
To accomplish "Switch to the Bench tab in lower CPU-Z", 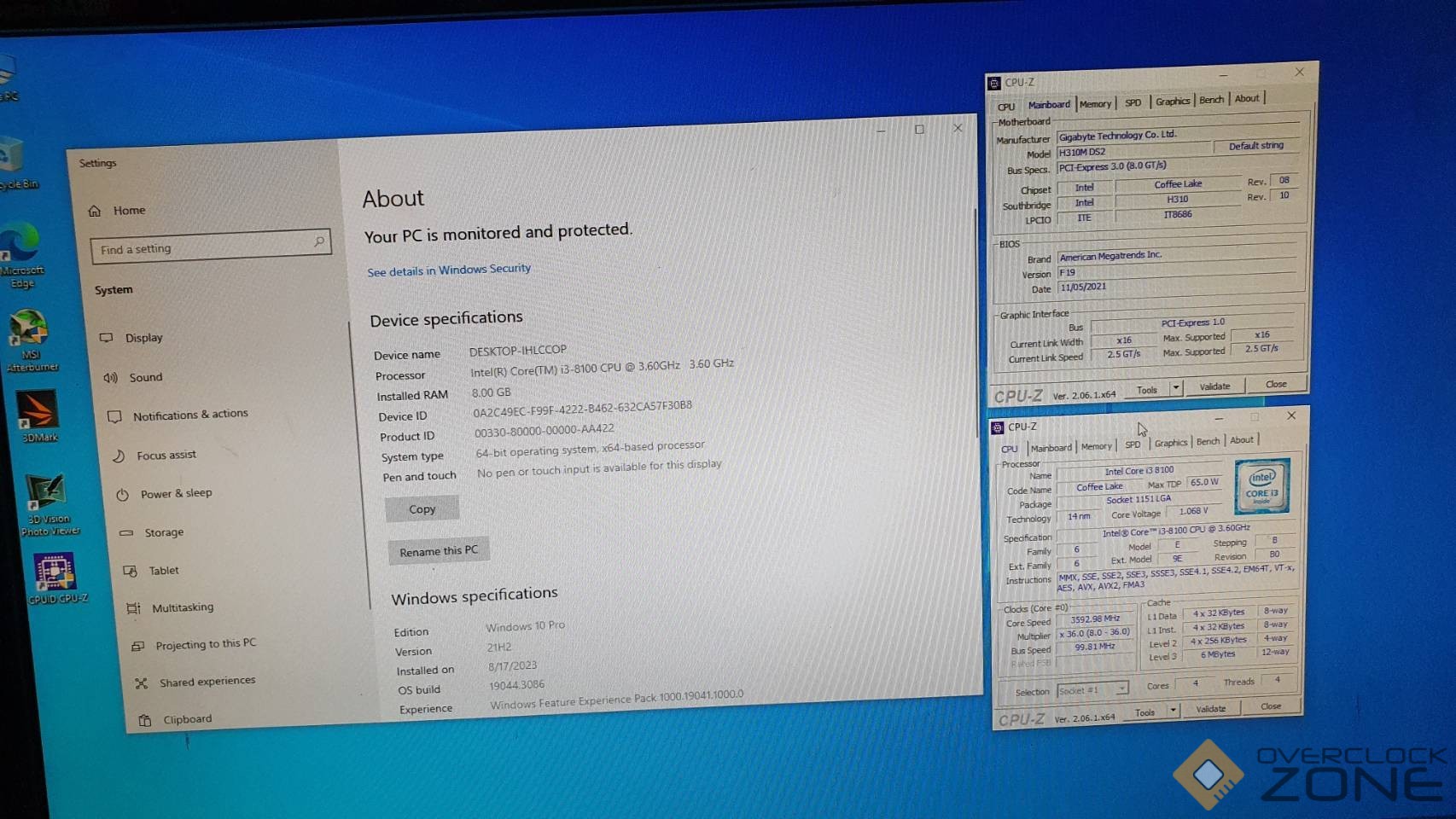I will pos(1208,442).
